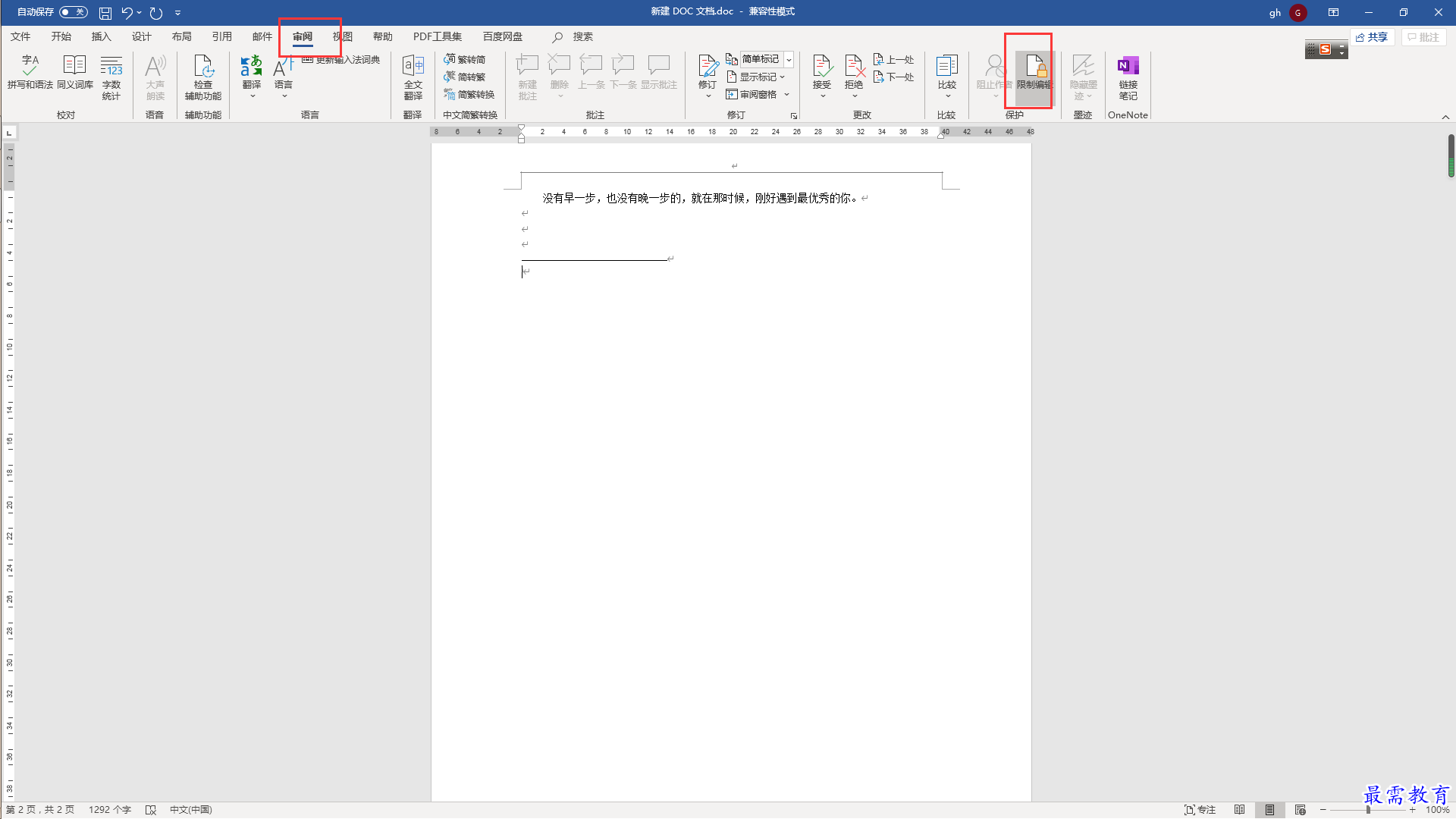Image resolution: width=1456 pixels, height=819 pixels.
Task: Go to 上一处 previous change
Action: (894, 59)
